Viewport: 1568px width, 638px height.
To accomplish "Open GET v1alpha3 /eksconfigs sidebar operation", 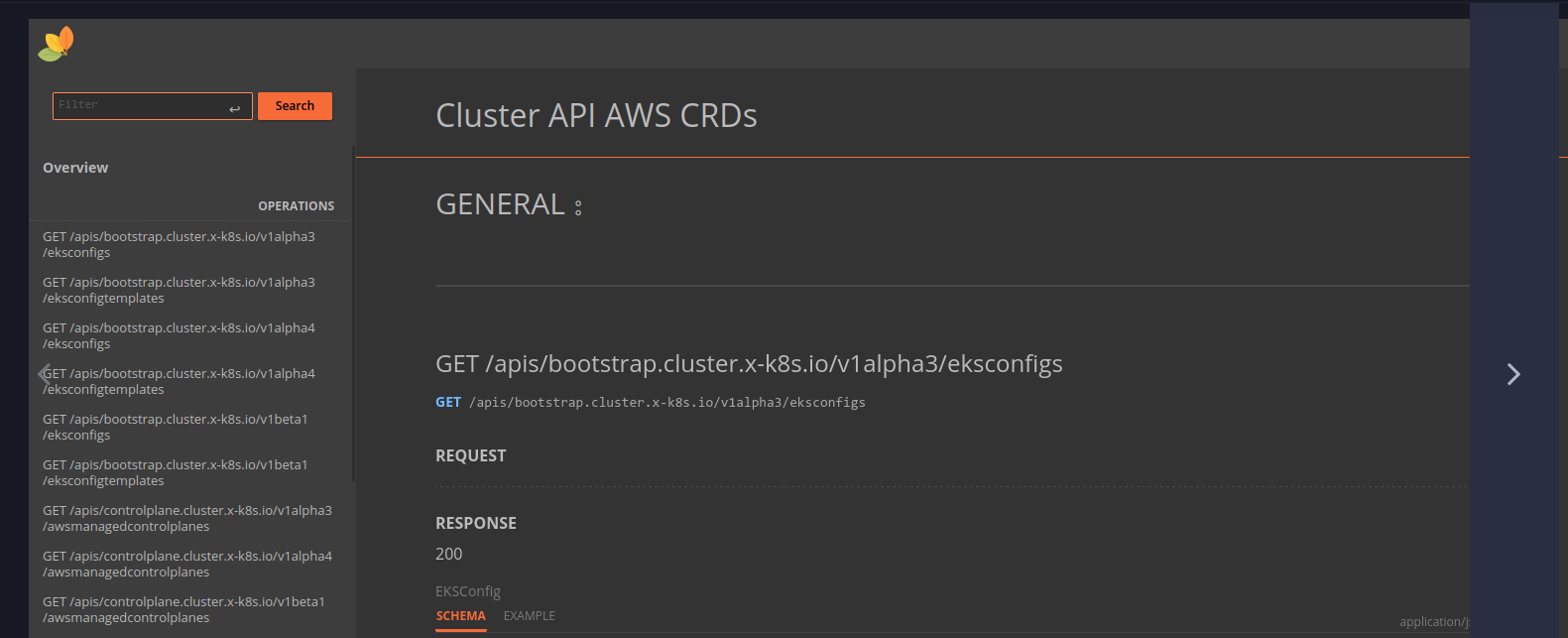I will click(179, 245).
